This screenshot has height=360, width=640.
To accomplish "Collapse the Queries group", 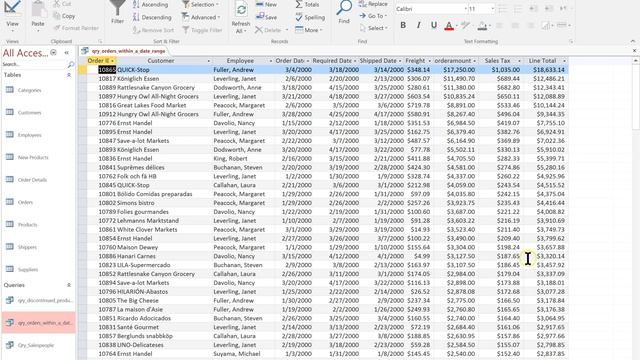I will point(69,285).
